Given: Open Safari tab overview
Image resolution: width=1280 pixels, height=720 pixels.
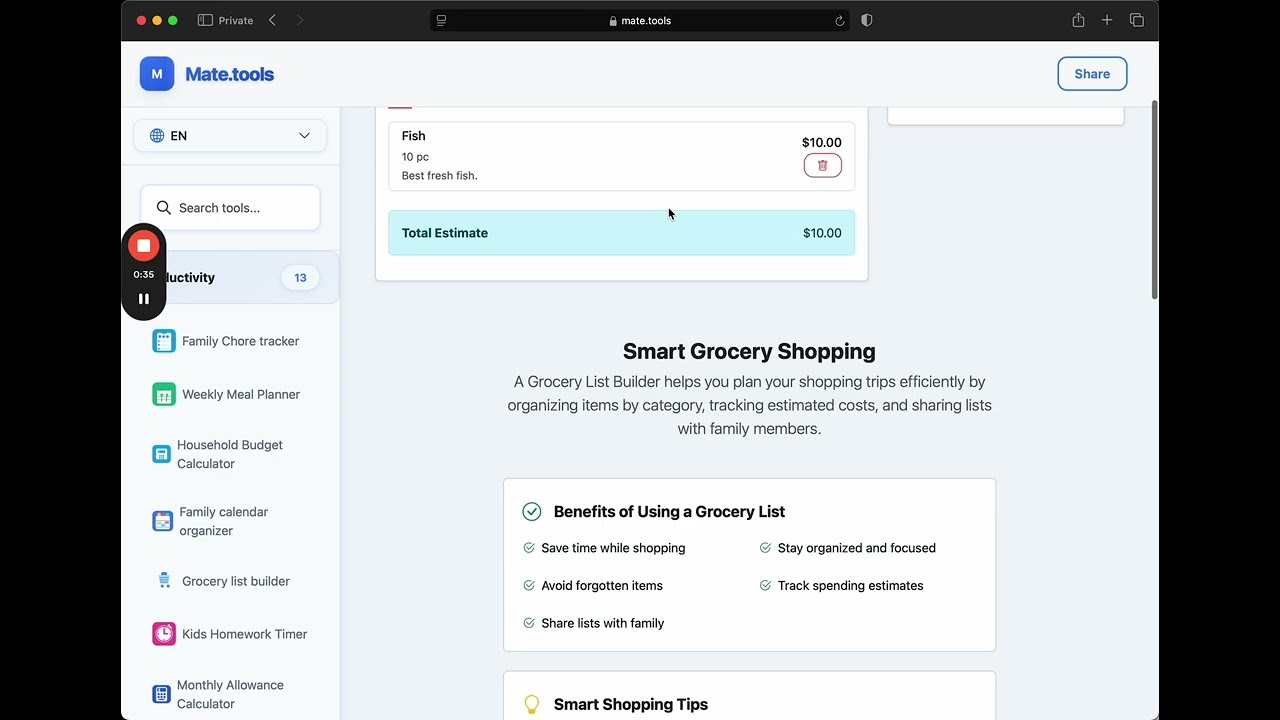Looking at the screenshot, I should click(x=1137, y=20).
